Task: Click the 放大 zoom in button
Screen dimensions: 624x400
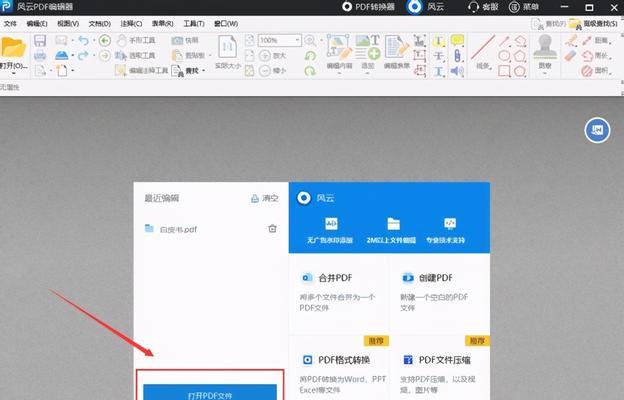Action: click(x=273, y=55)
